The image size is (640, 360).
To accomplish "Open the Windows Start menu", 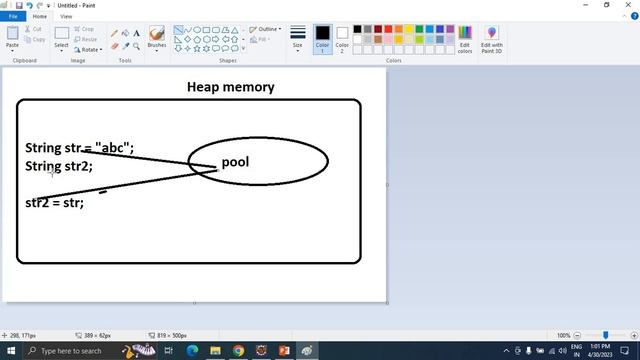I will click(x=11, y=351).
